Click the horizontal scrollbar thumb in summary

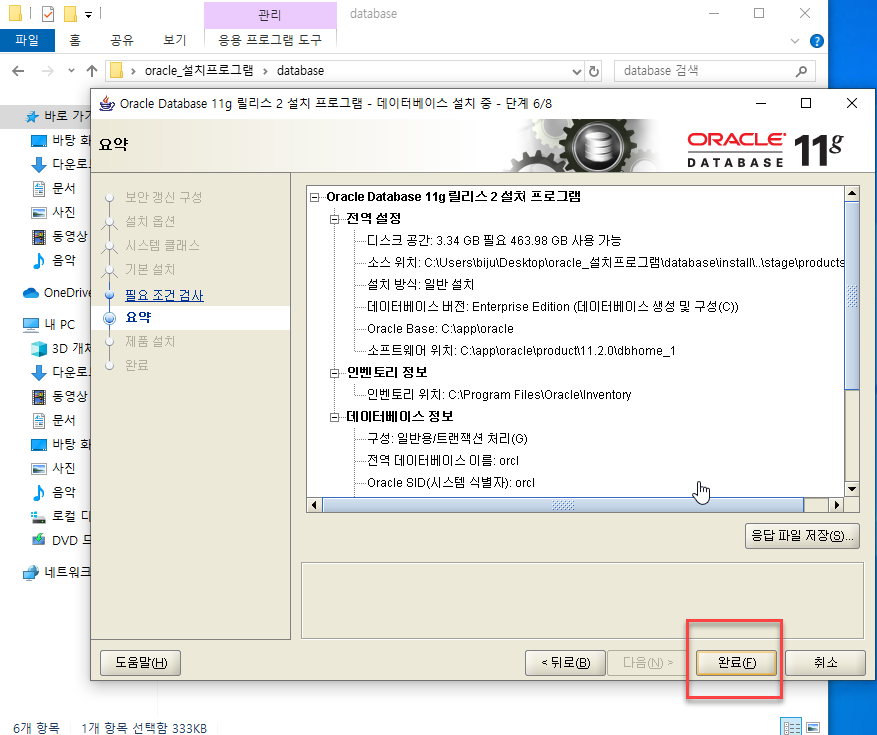pyautogui.click(x=563, y=505)
